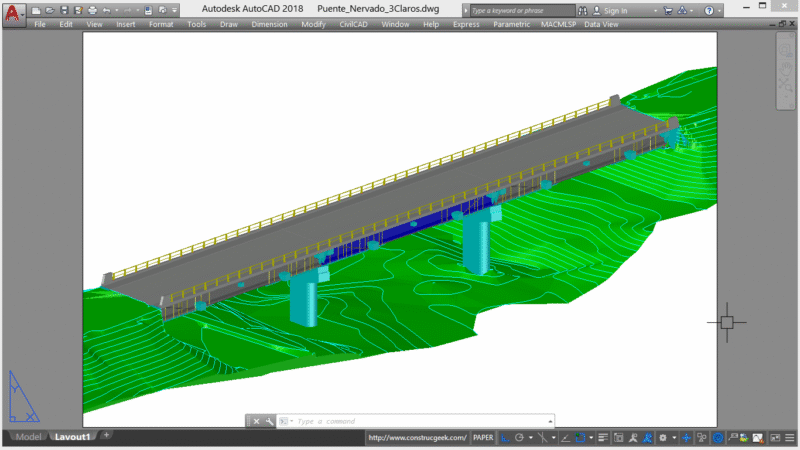Open Polar tracking angle dropdown
This screenshot has width=800, height=450.
[x=531, y=438]
